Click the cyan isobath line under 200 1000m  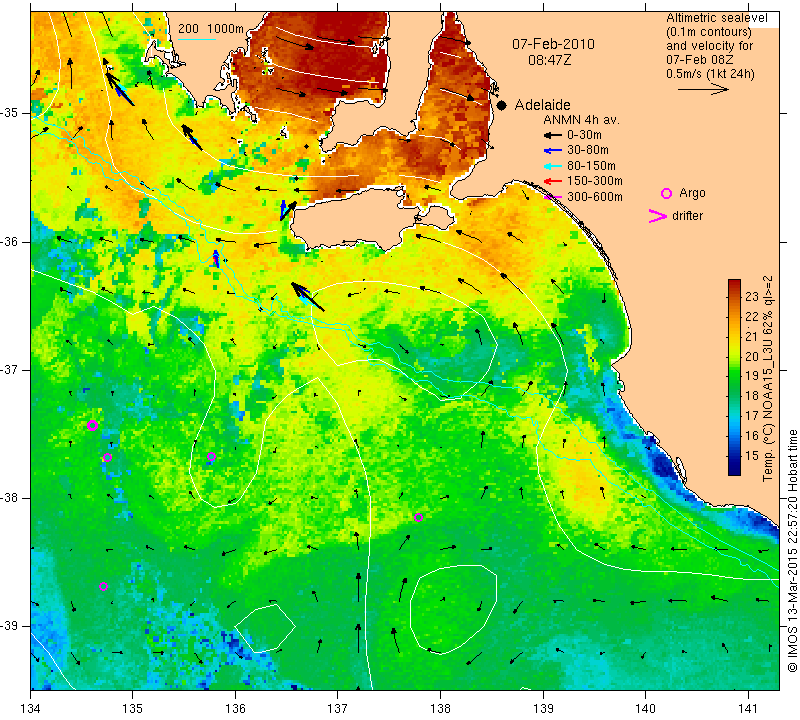[197, 39]
